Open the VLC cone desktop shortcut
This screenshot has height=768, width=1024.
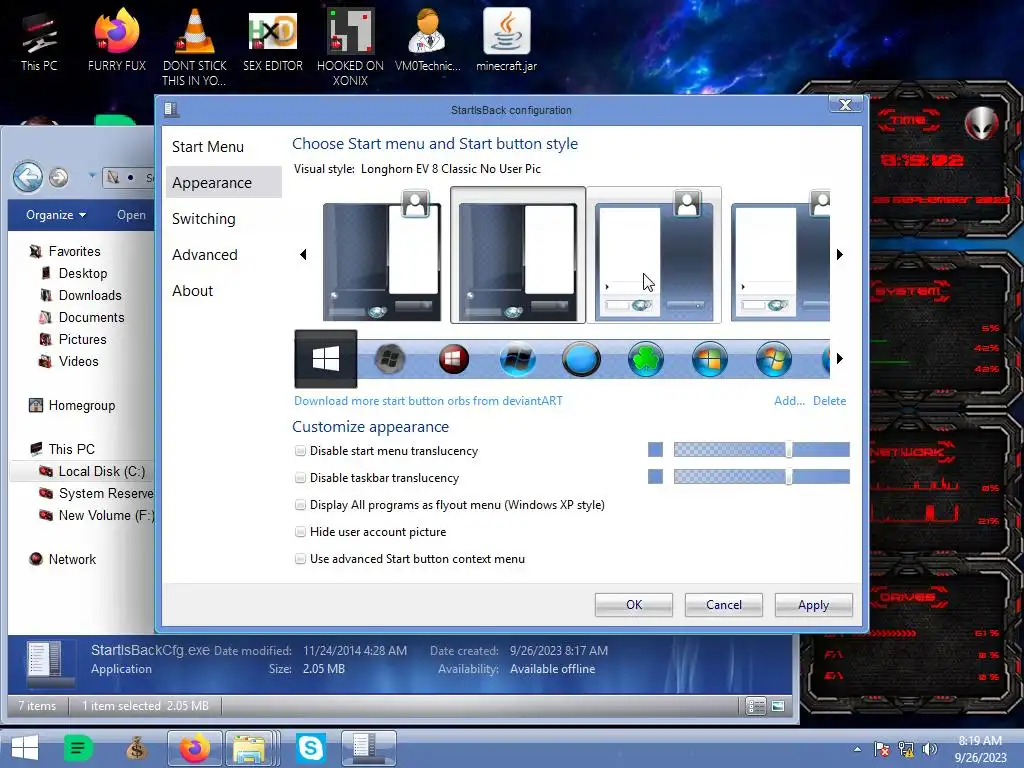(195, 47)
